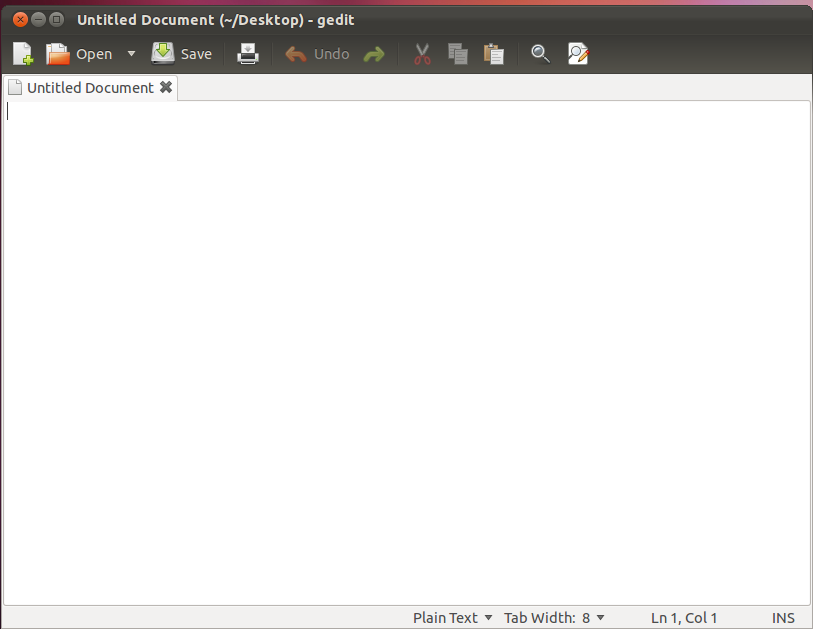Image resolution: width=813 pixels, height=629 pixels.
Task: Open the Plain Text language dropdown
Action: [x=452, y=618]
